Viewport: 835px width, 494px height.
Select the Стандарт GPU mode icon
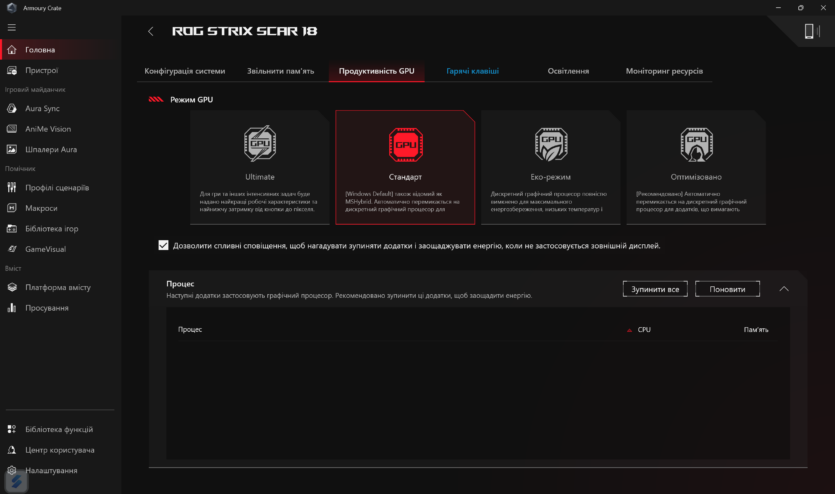point(406,144)
